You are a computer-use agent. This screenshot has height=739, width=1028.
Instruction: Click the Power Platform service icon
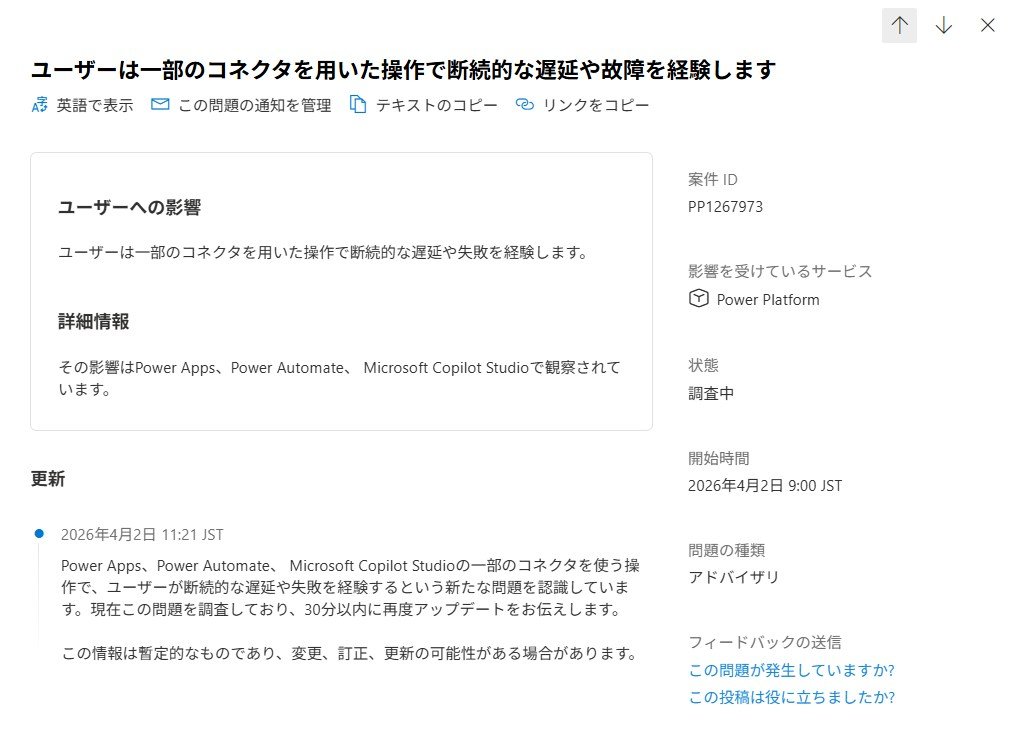699,299
